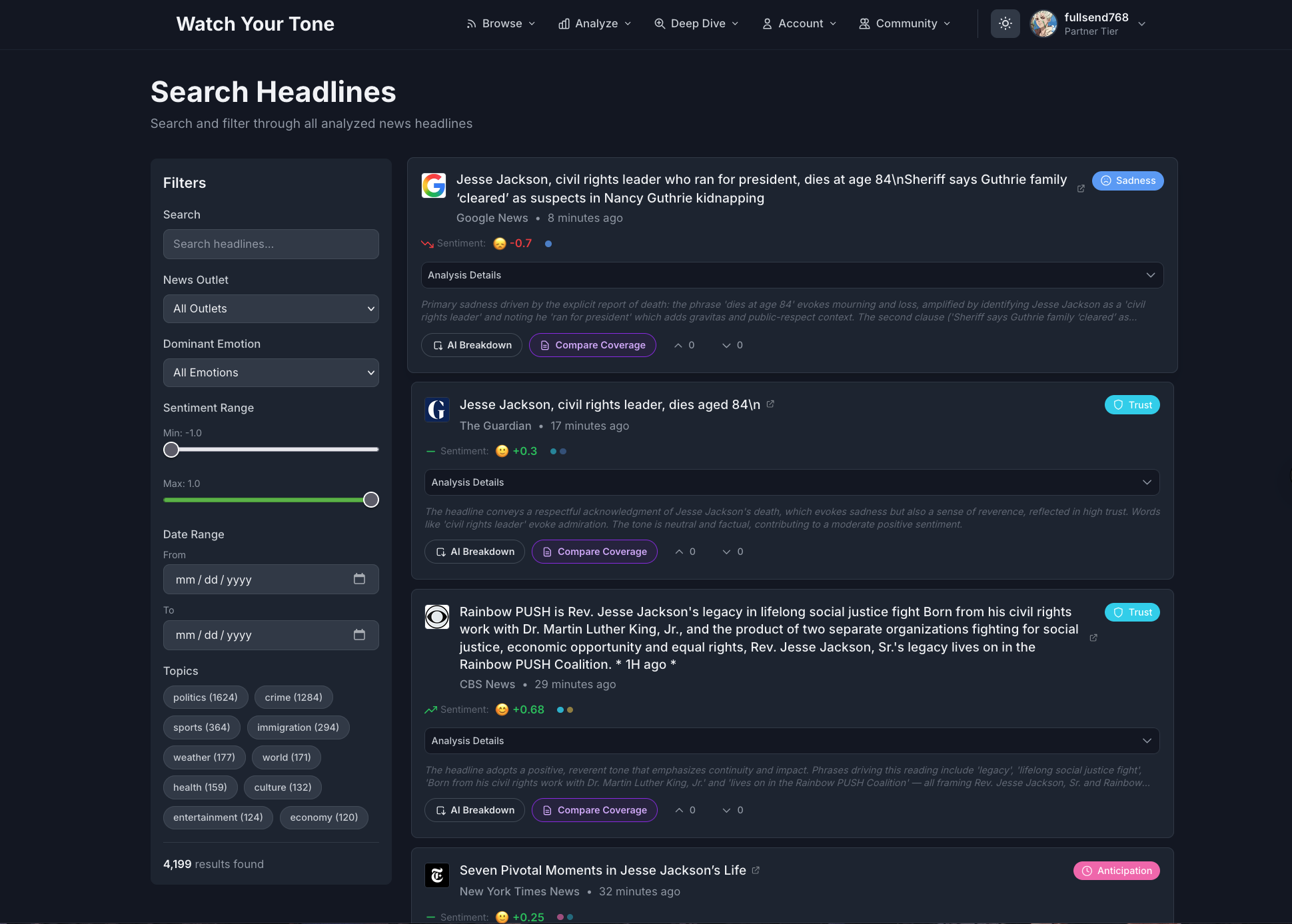Open the calendar picker in To date field

coord(359,635)
